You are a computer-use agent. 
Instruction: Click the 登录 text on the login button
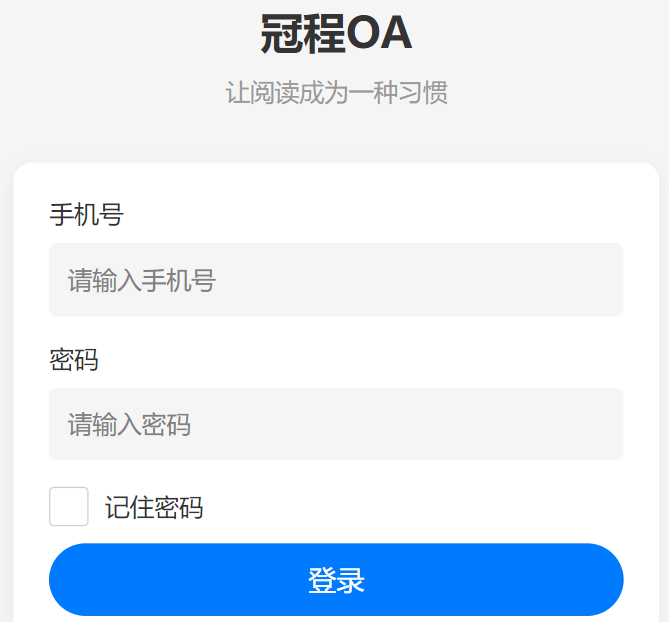(336, 581)
